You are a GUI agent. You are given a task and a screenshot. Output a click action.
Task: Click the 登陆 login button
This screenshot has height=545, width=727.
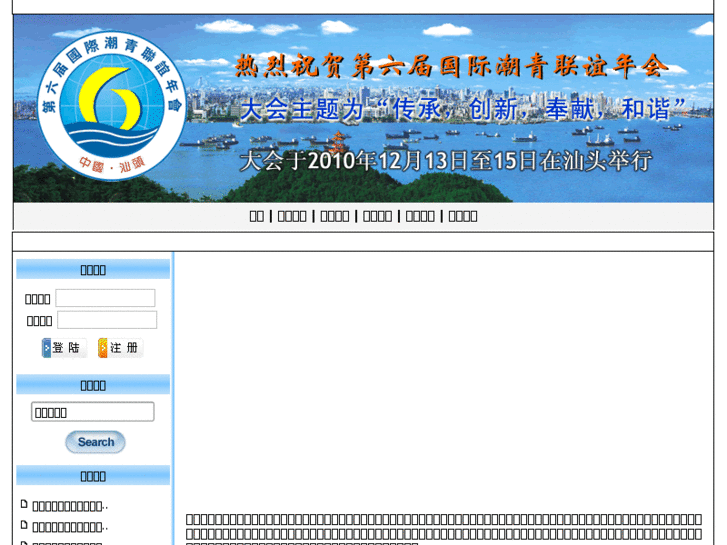pyautogui.click(x=64, y=348)
